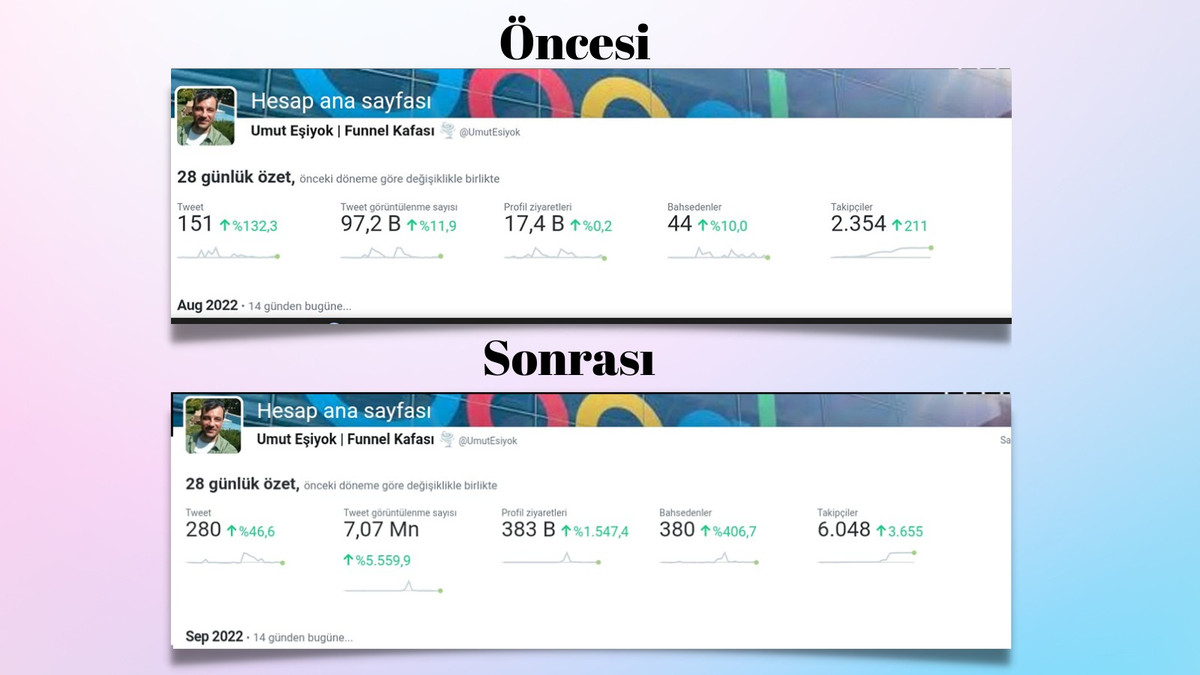Click the green up arrow beside 211 followers
This screenshot has width=1200, height=675.
(x=897, y=226)
